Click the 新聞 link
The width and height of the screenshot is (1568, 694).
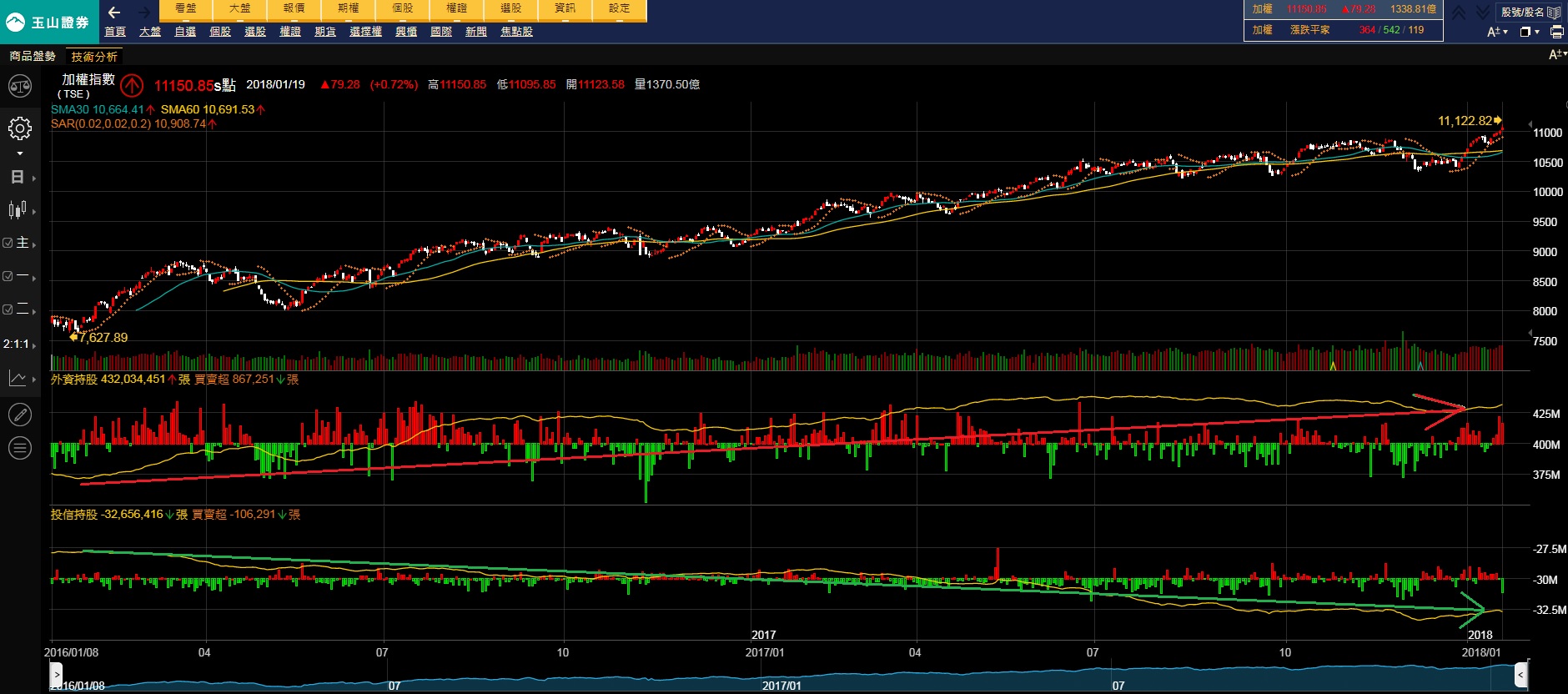tap(476, 32)
